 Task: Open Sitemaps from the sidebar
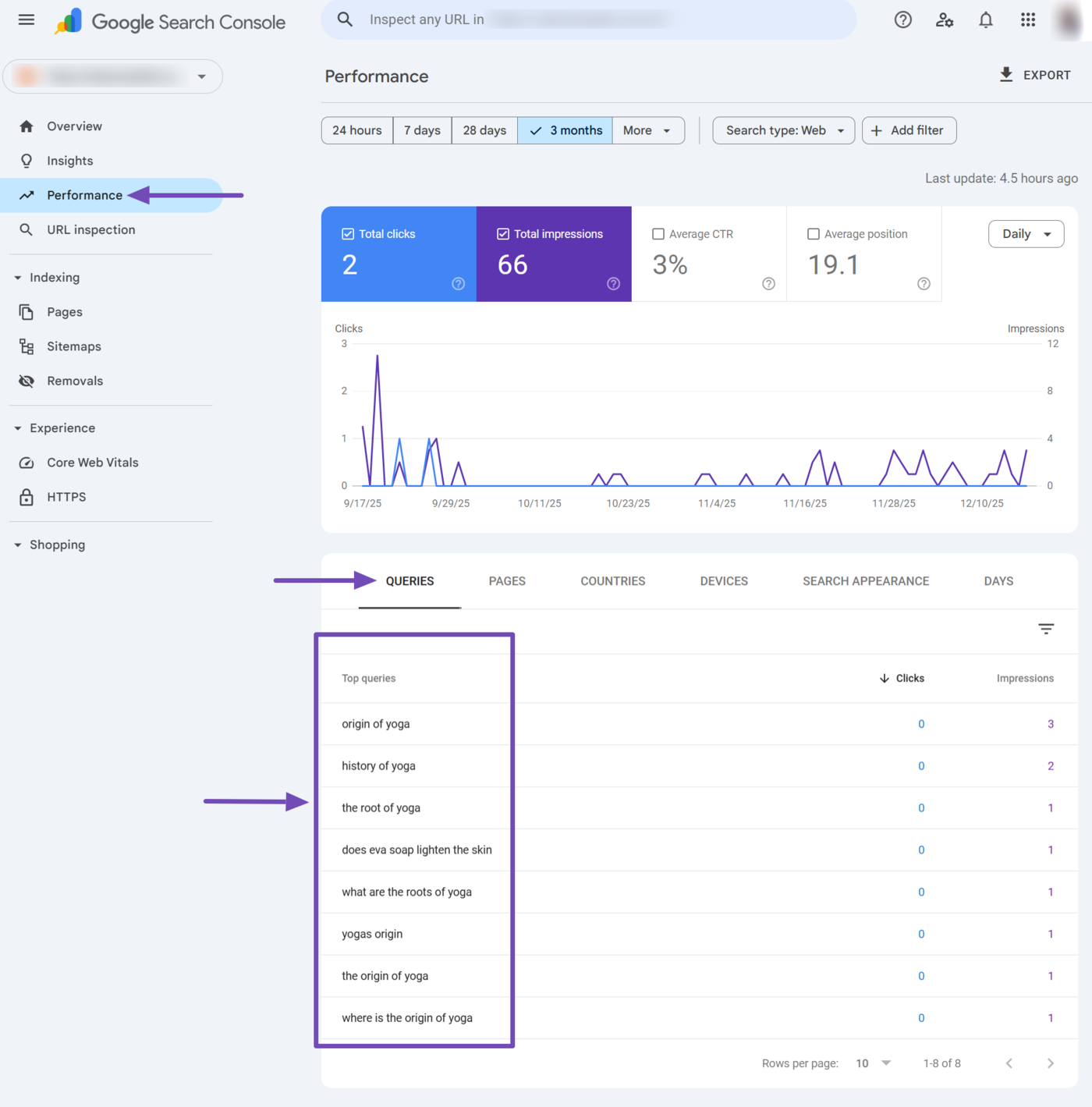(73, 346)
